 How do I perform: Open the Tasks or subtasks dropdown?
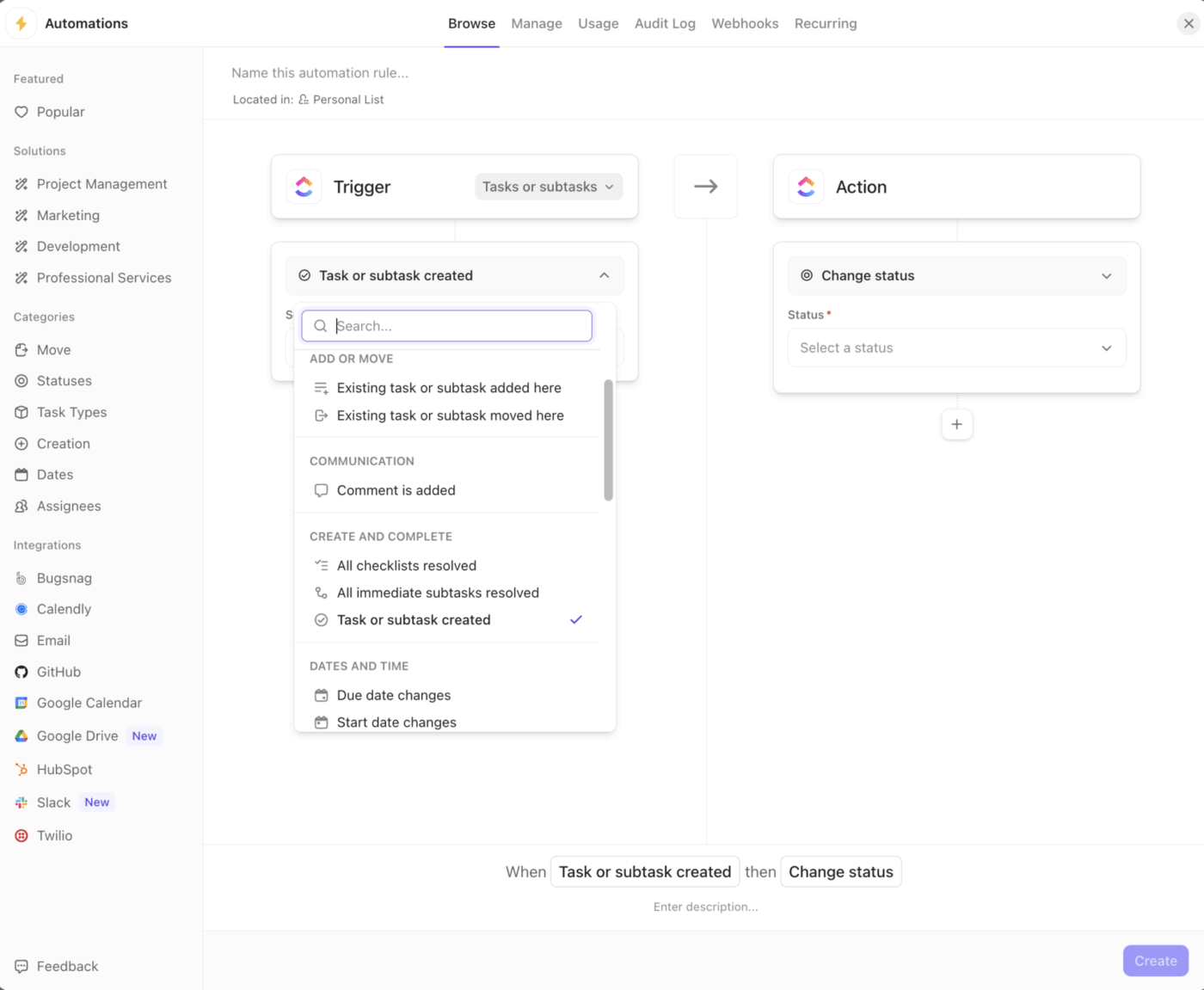point(548,187)
